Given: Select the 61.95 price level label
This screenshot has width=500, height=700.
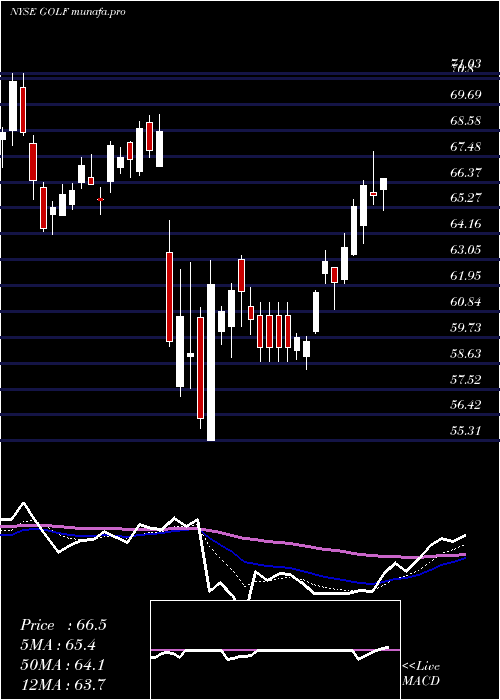Looking at the screenshot, I should [466, 275].
